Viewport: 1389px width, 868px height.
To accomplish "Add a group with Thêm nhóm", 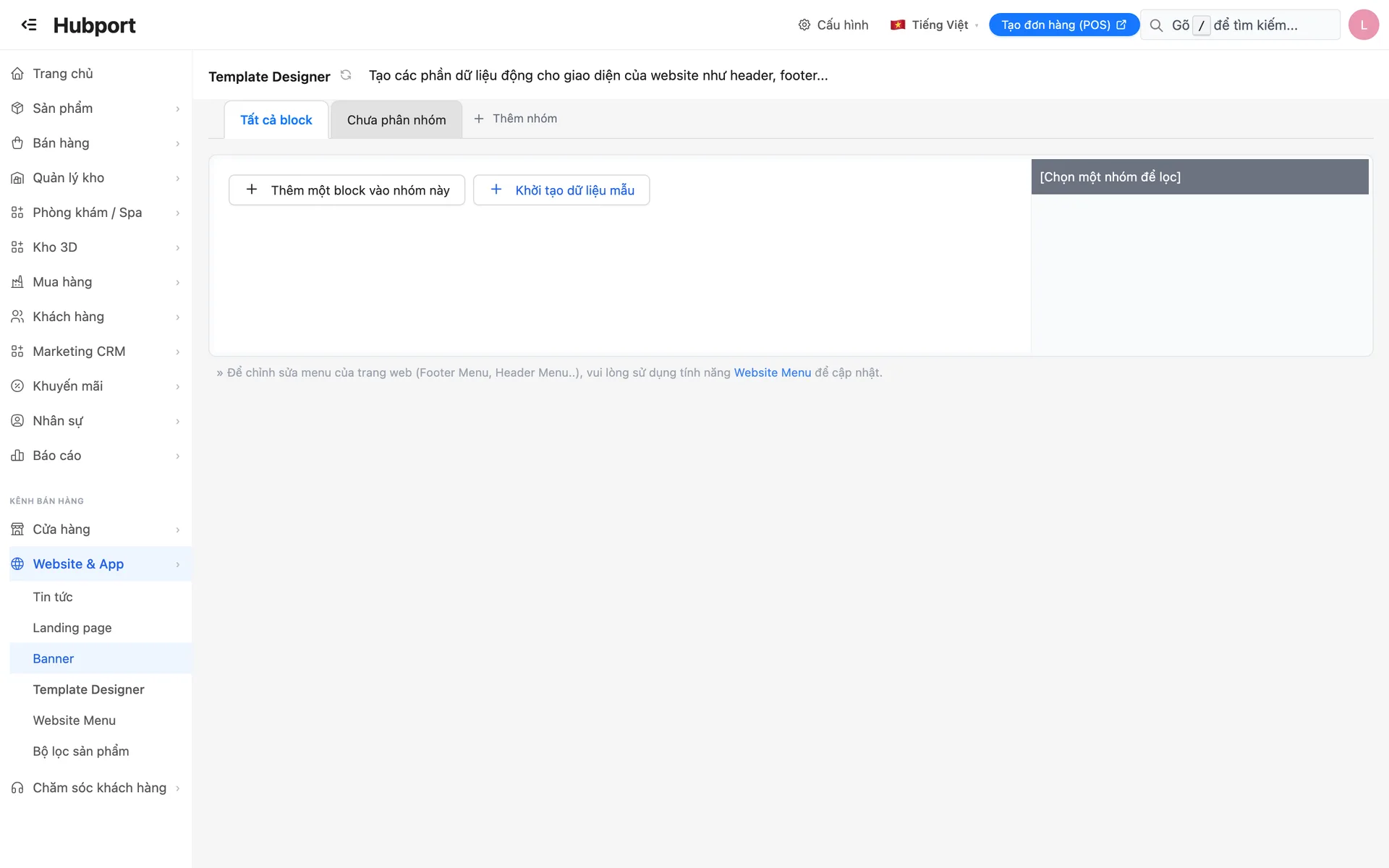I will click(x=516, y=119).
